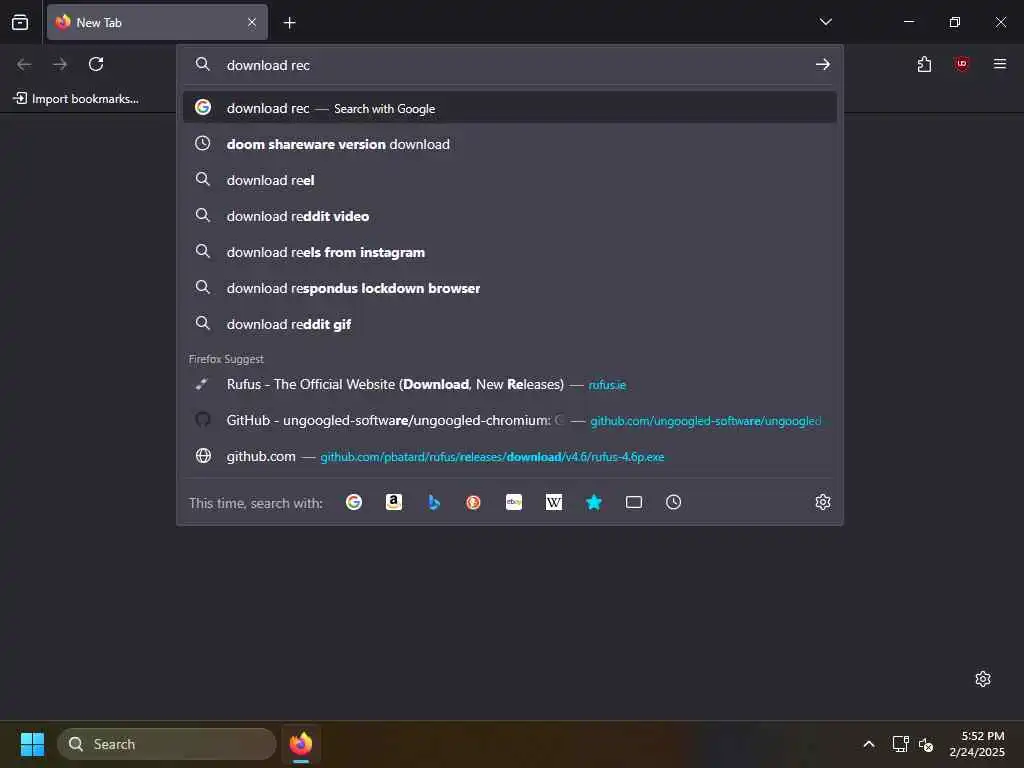Viewport: 1024px width, 768px height.
Task: Select 'download respondus lockdown browser' suggestion
Action: click(x=509, y=287)
